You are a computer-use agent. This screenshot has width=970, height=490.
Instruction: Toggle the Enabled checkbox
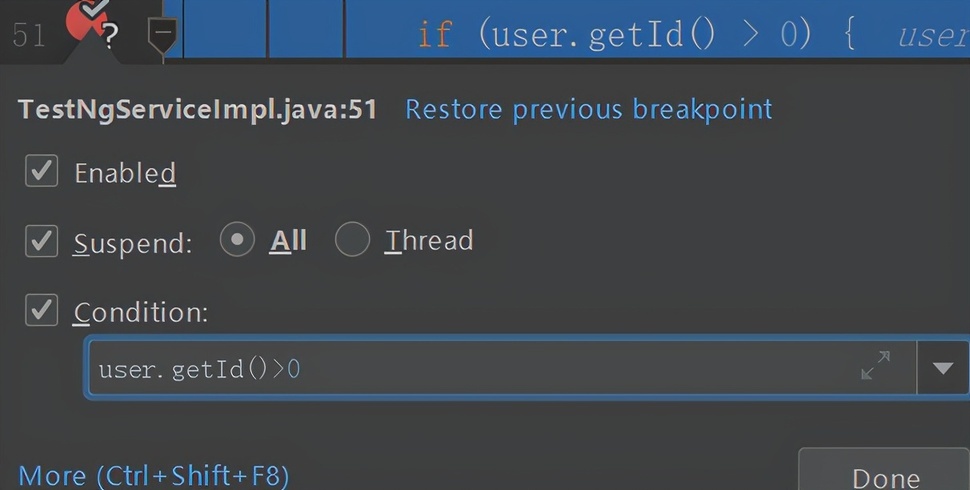pyautogui.click(x=41, y=171)
